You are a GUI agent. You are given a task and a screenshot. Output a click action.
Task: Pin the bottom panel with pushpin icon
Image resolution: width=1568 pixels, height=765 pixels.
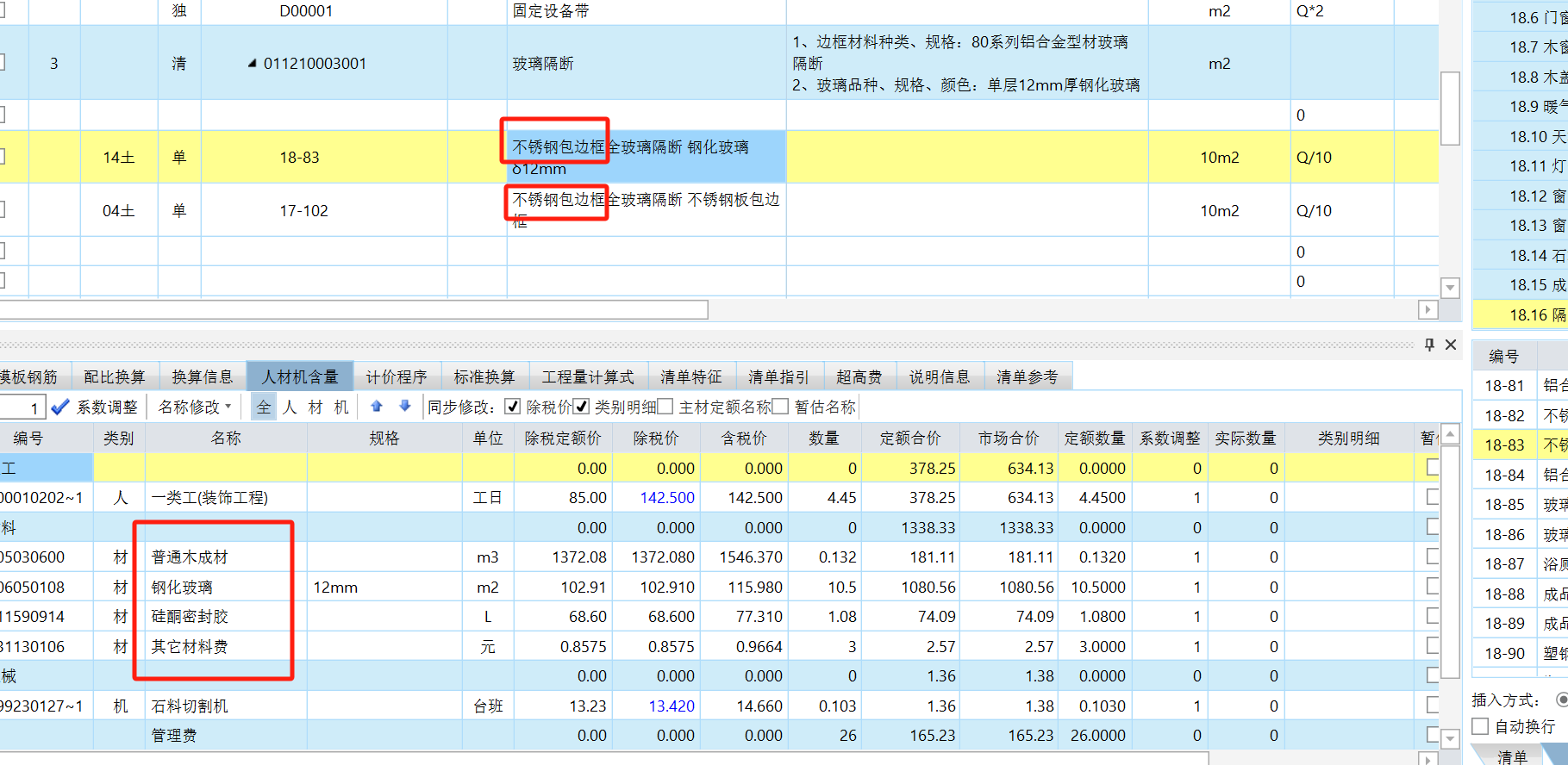click(1429, 345)
